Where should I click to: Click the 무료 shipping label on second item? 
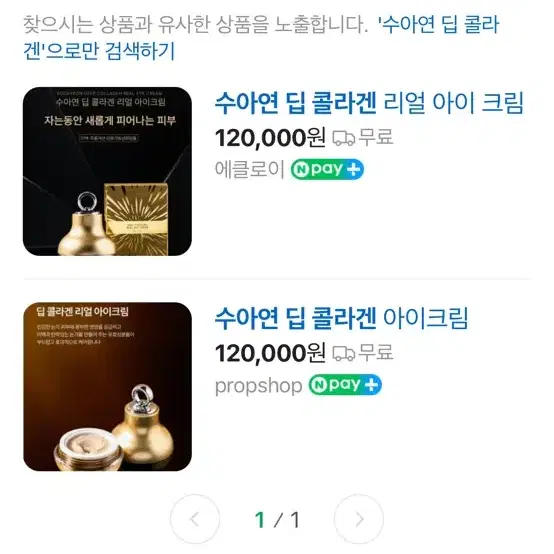point(376,352)
